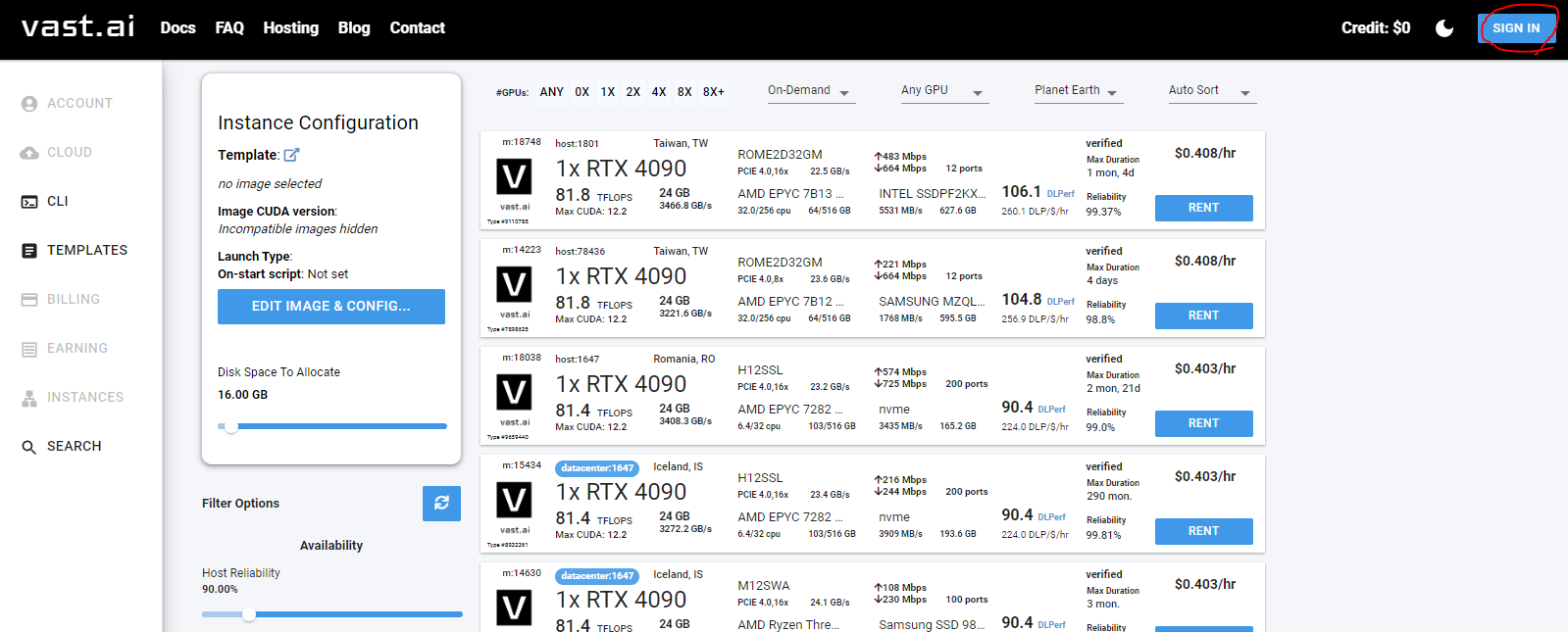The height and width of the screenshot is (632, 1568).
Task: Click DLPerf link next to 104.8
Action: click(1060, 302)
